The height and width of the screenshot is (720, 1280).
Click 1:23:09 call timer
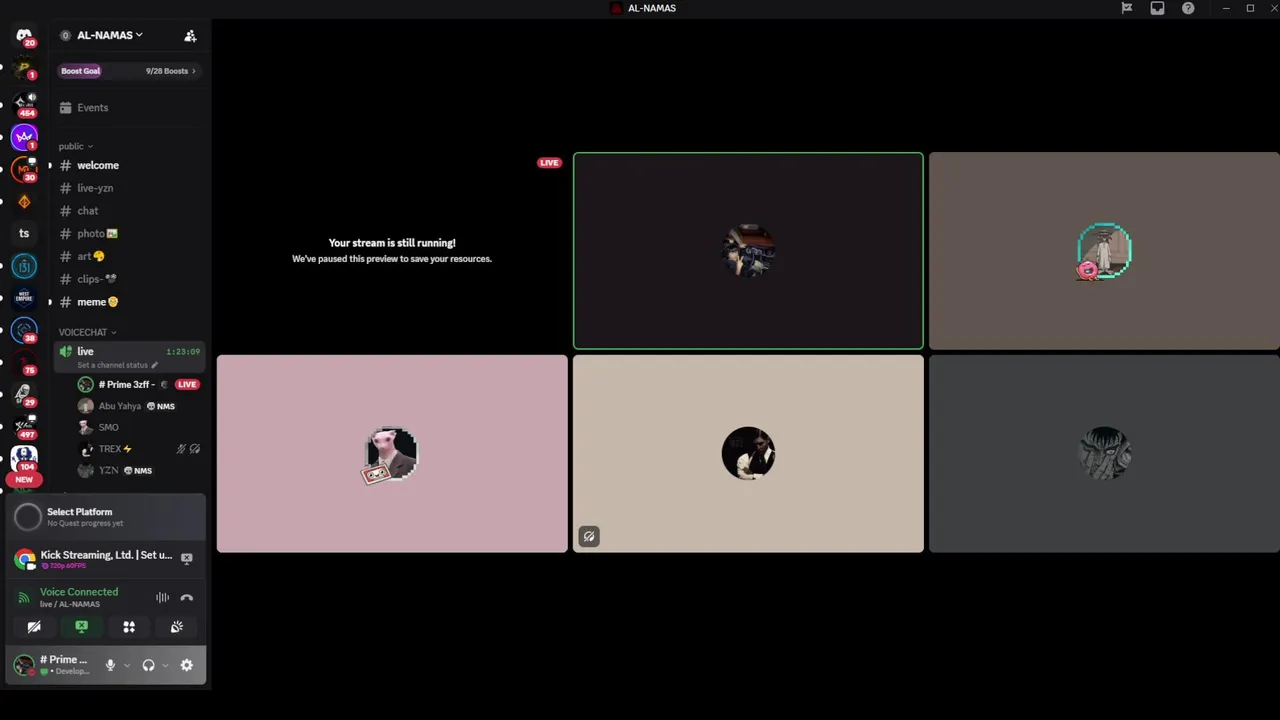(x=183, y=352)
